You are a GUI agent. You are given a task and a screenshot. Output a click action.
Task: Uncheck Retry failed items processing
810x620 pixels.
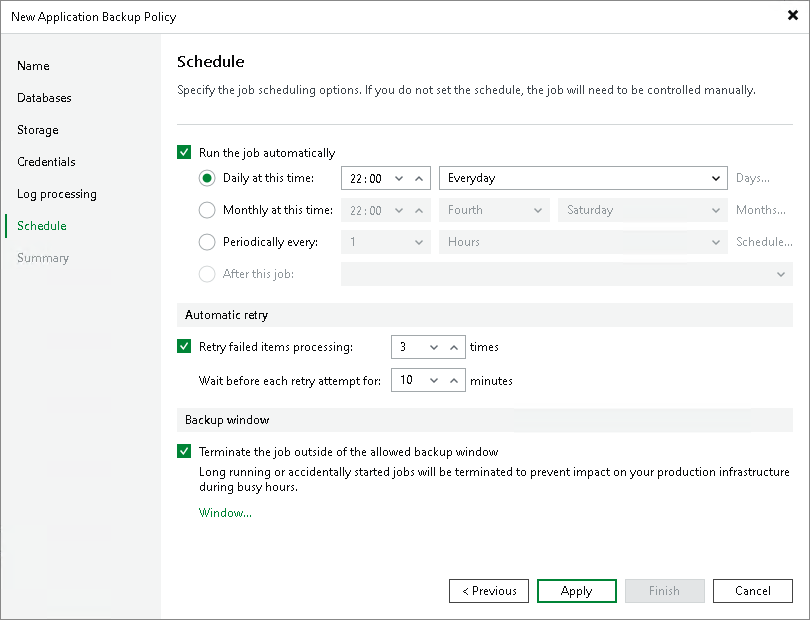point(184,346)
